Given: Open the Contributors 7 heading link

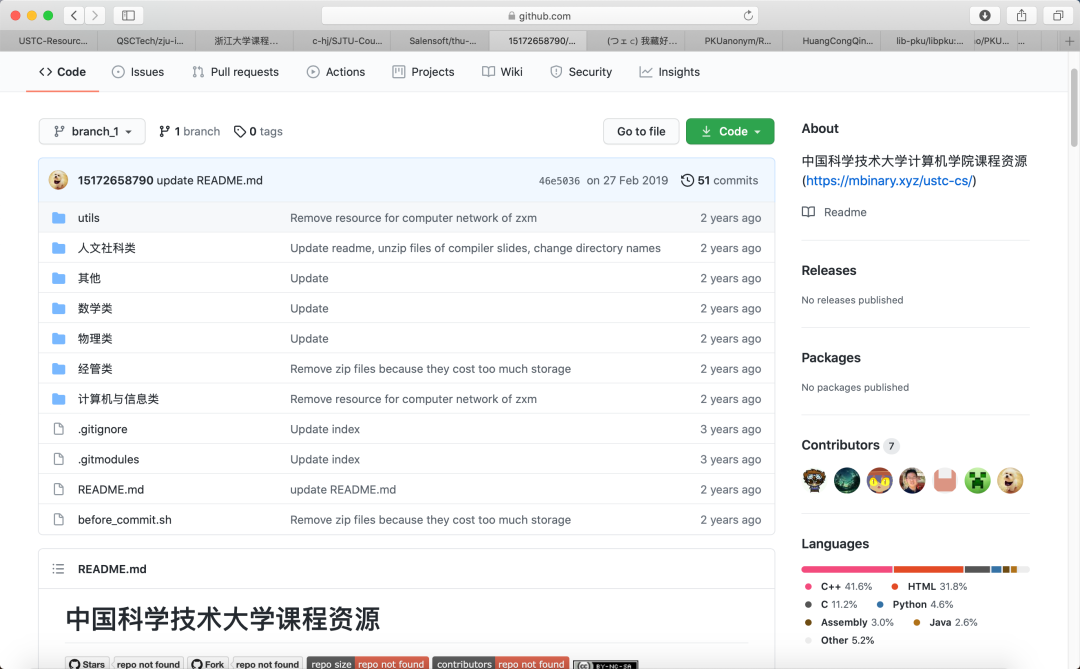Looking at the screenshot, I should tap(851, 445).
